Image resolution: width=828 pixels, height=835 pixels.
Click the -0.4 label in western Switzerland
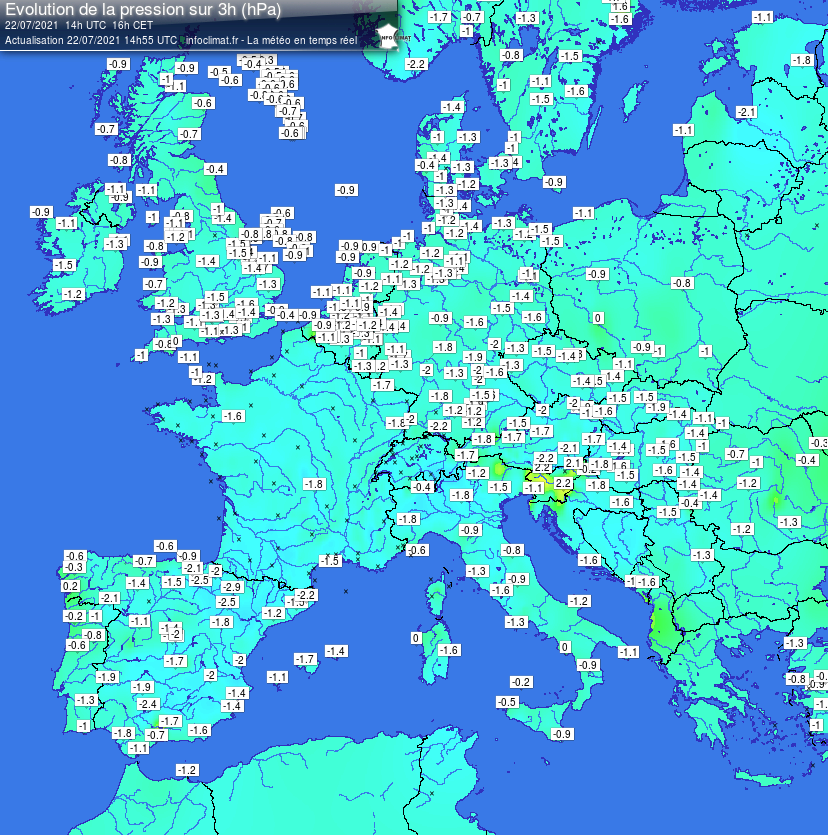423,487
